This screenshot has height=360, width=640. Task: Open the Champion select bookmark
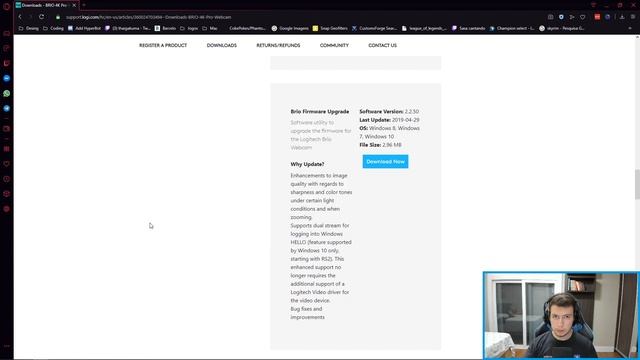pyautogui.click(x=512, y=28)
